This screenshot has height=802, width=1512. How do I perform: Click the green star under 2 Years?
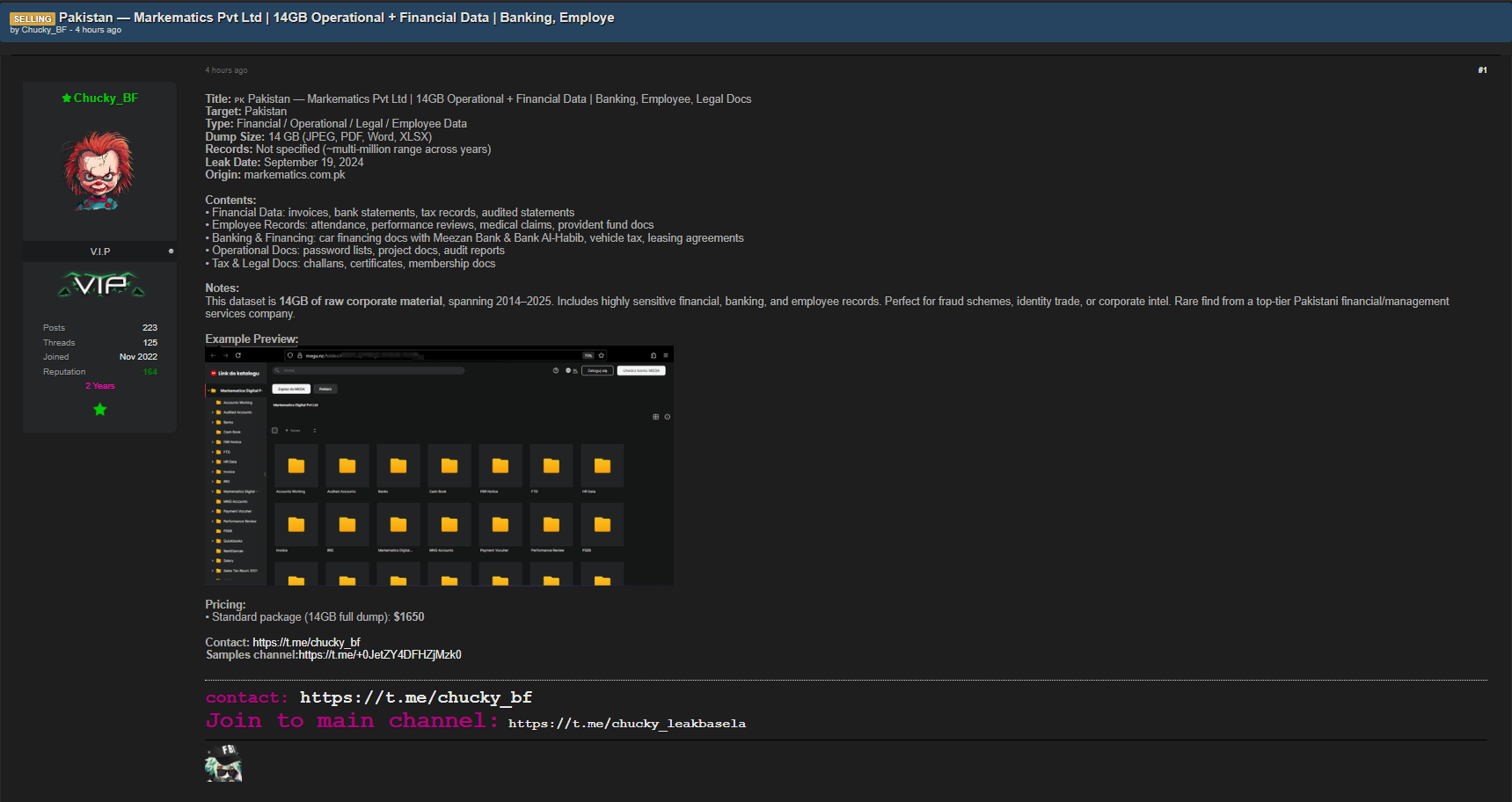coord(100,410)
